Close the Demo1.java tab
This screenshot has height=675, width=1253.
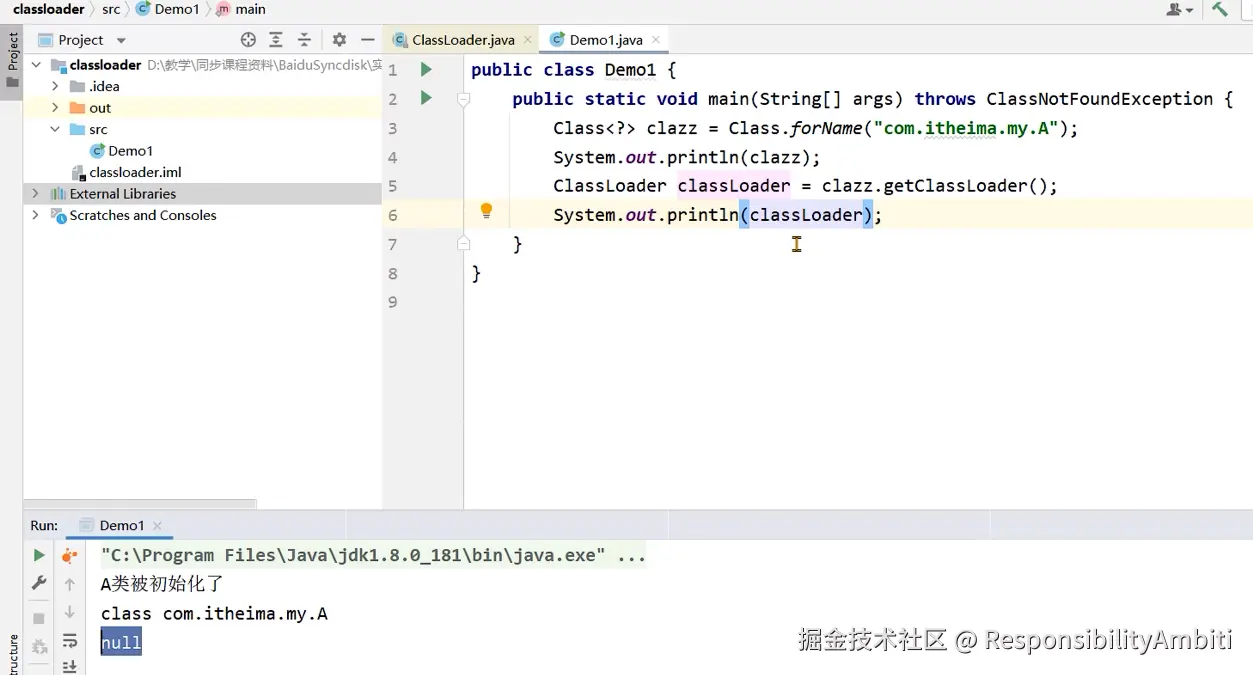(x=656, y=40)
